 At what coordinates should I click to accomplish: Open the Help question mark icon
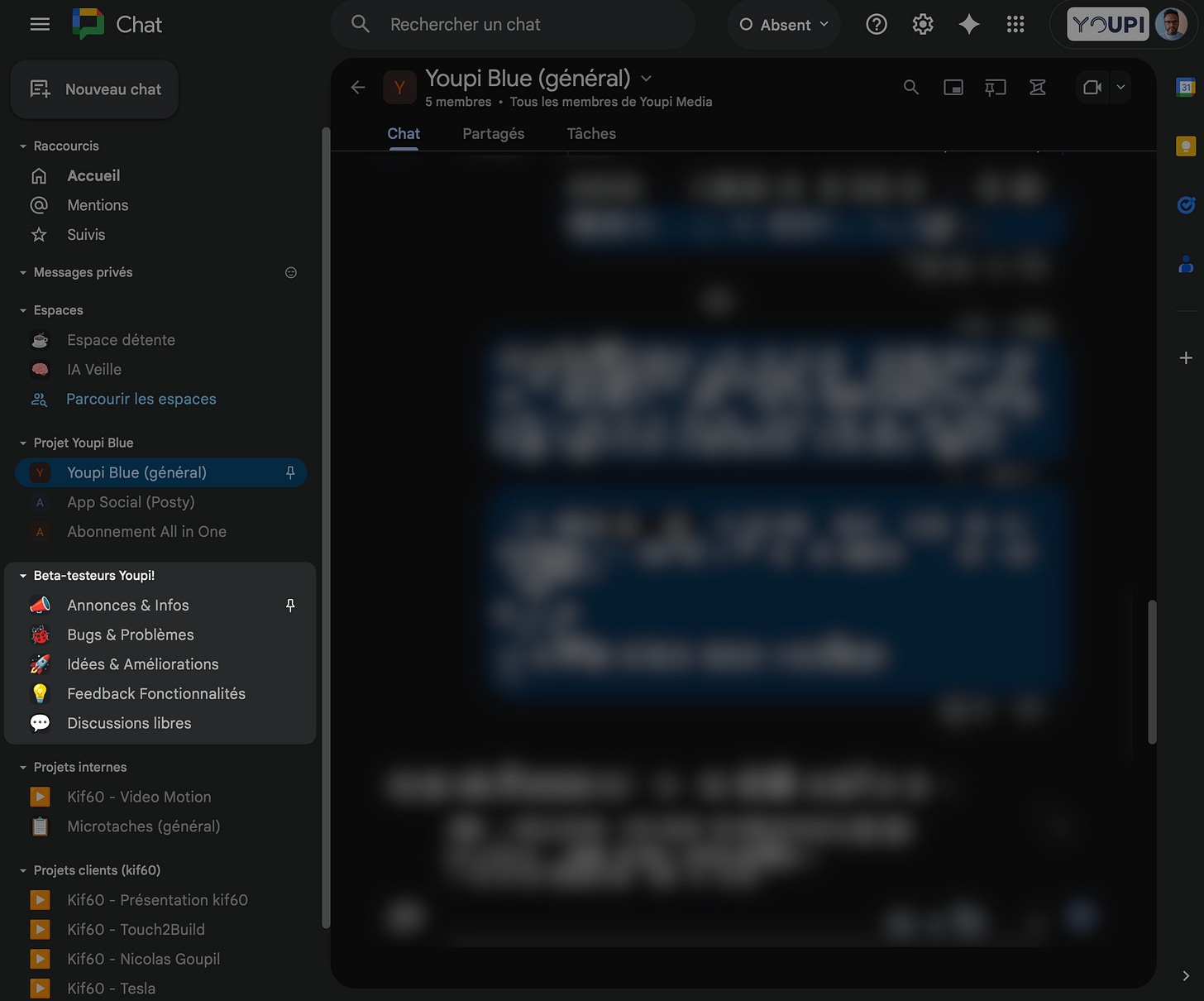(877, 25)
